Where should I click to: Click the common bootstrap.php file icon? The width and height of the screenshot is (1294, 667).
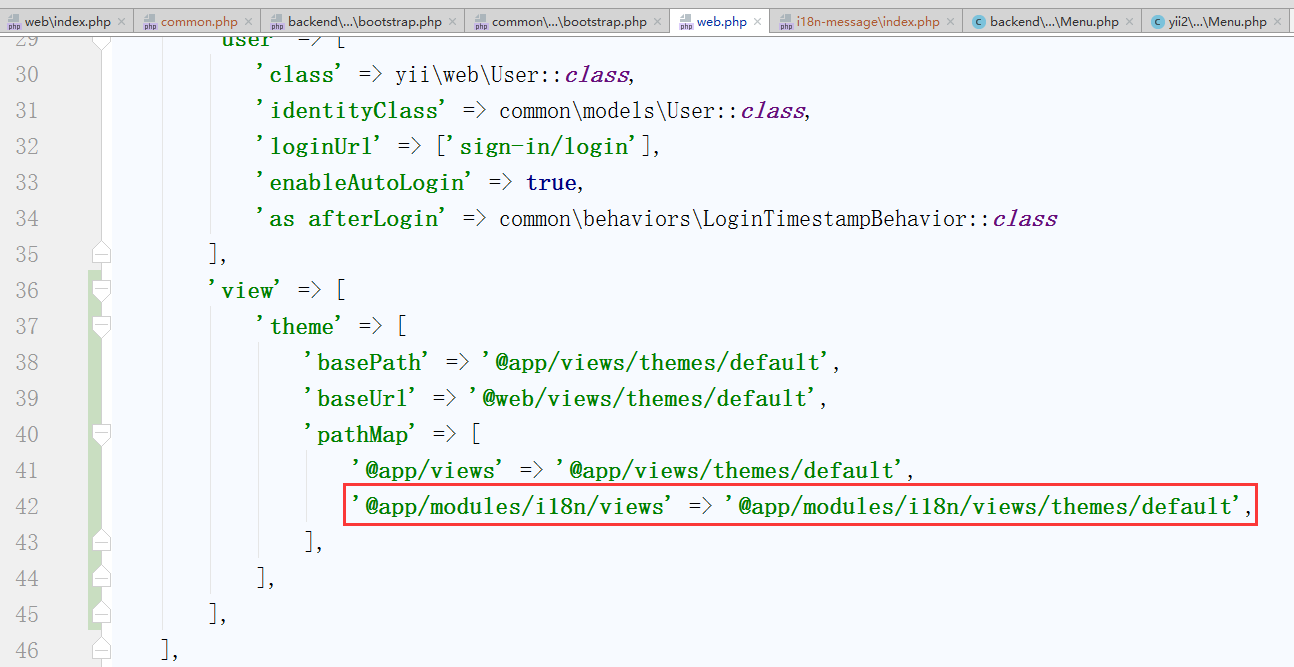pyautogui.click(x=481, y=21)
